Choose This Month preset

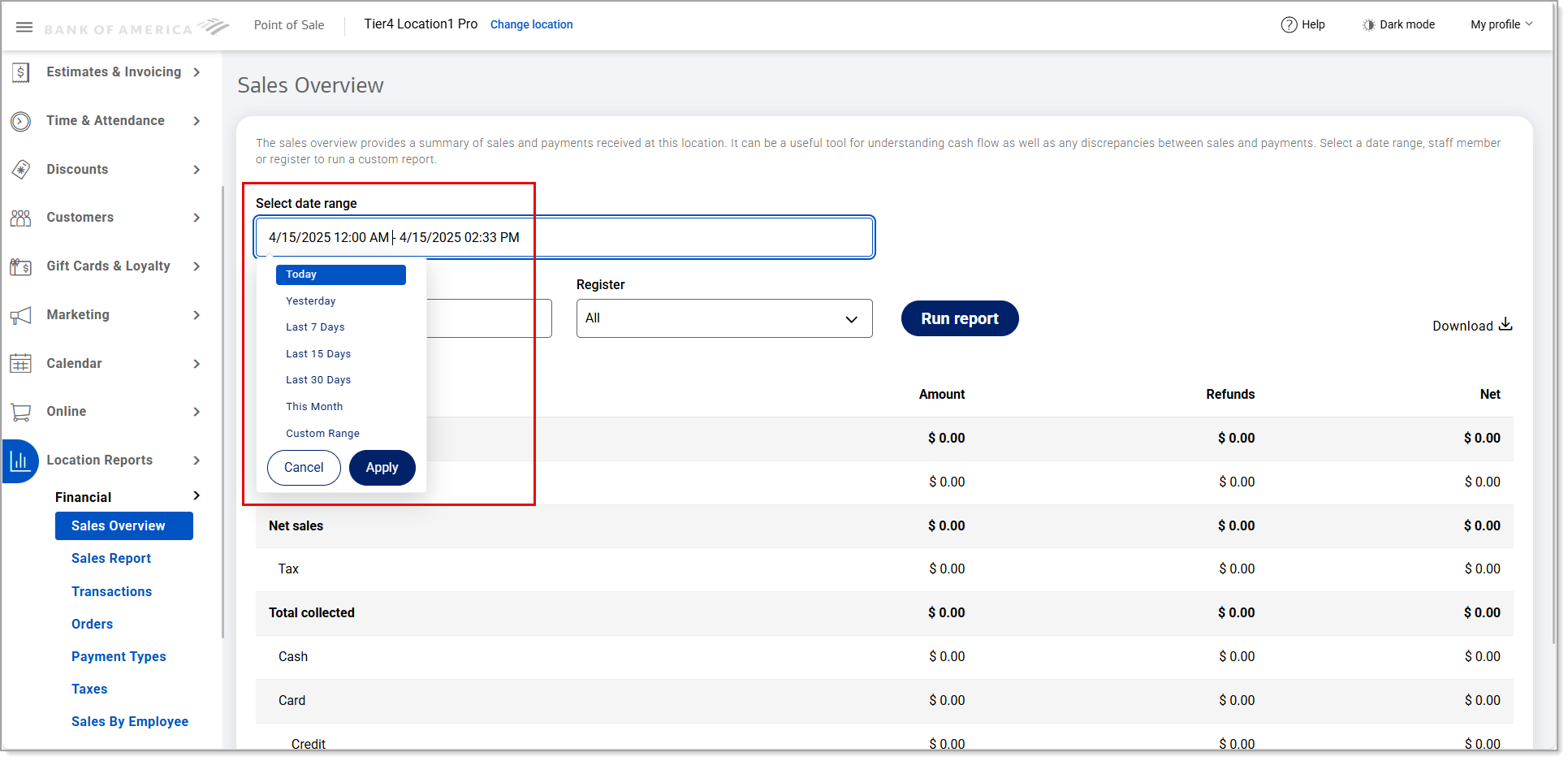coord(314,407)
